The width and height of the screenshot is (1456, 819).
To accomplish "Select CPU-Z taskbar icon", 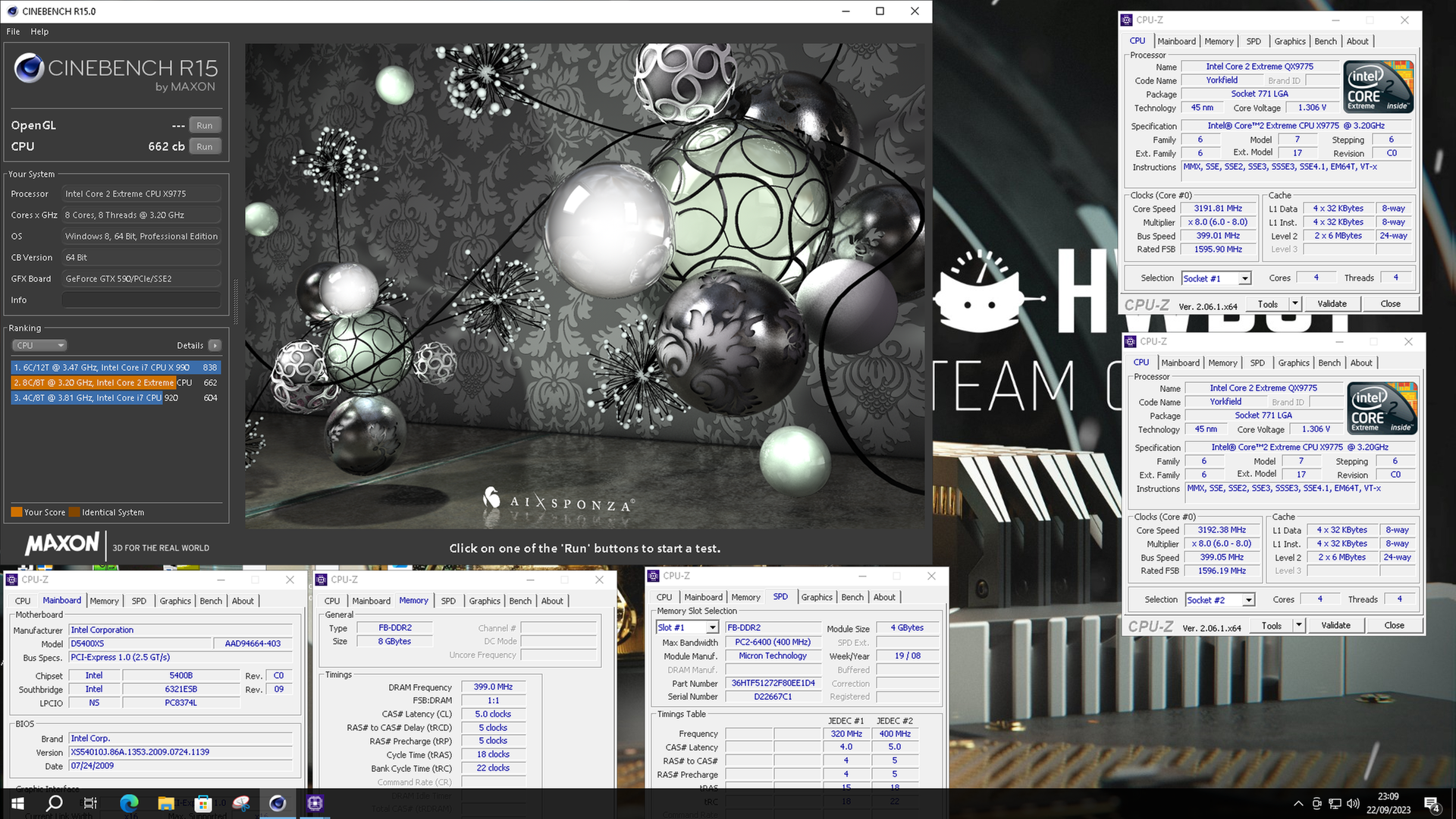I will pyautogui.click(x=315, y=803).
